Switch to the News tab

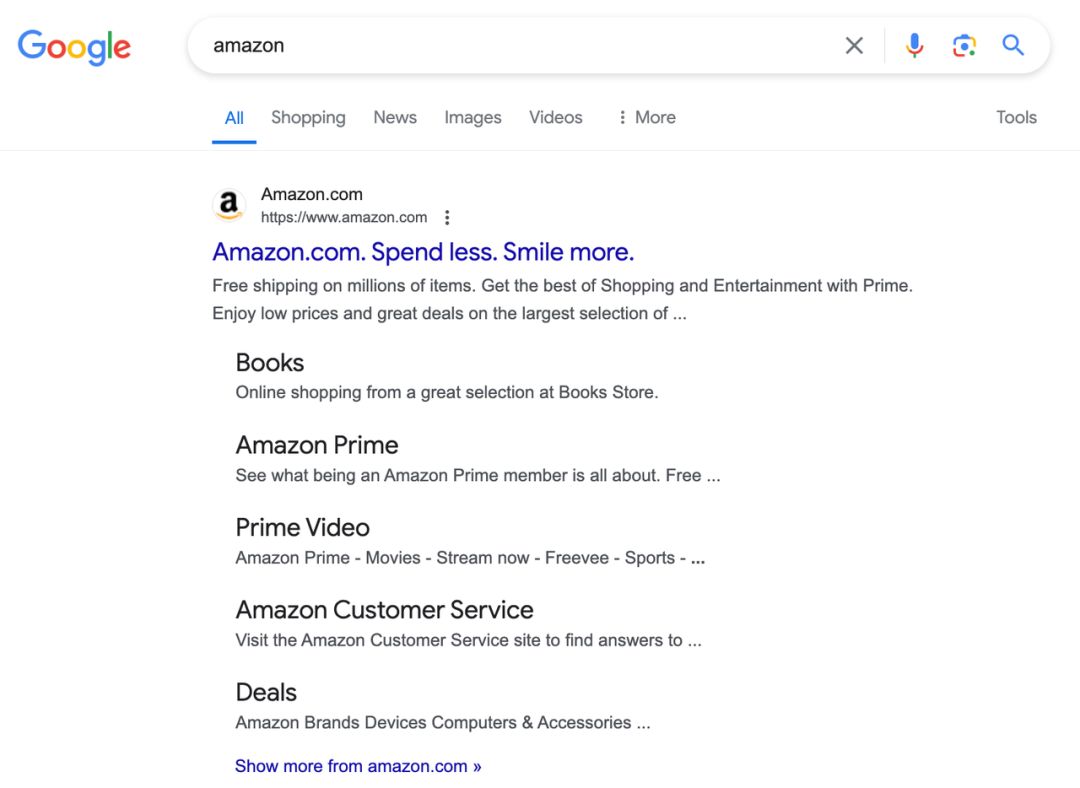tap(395, 117)
